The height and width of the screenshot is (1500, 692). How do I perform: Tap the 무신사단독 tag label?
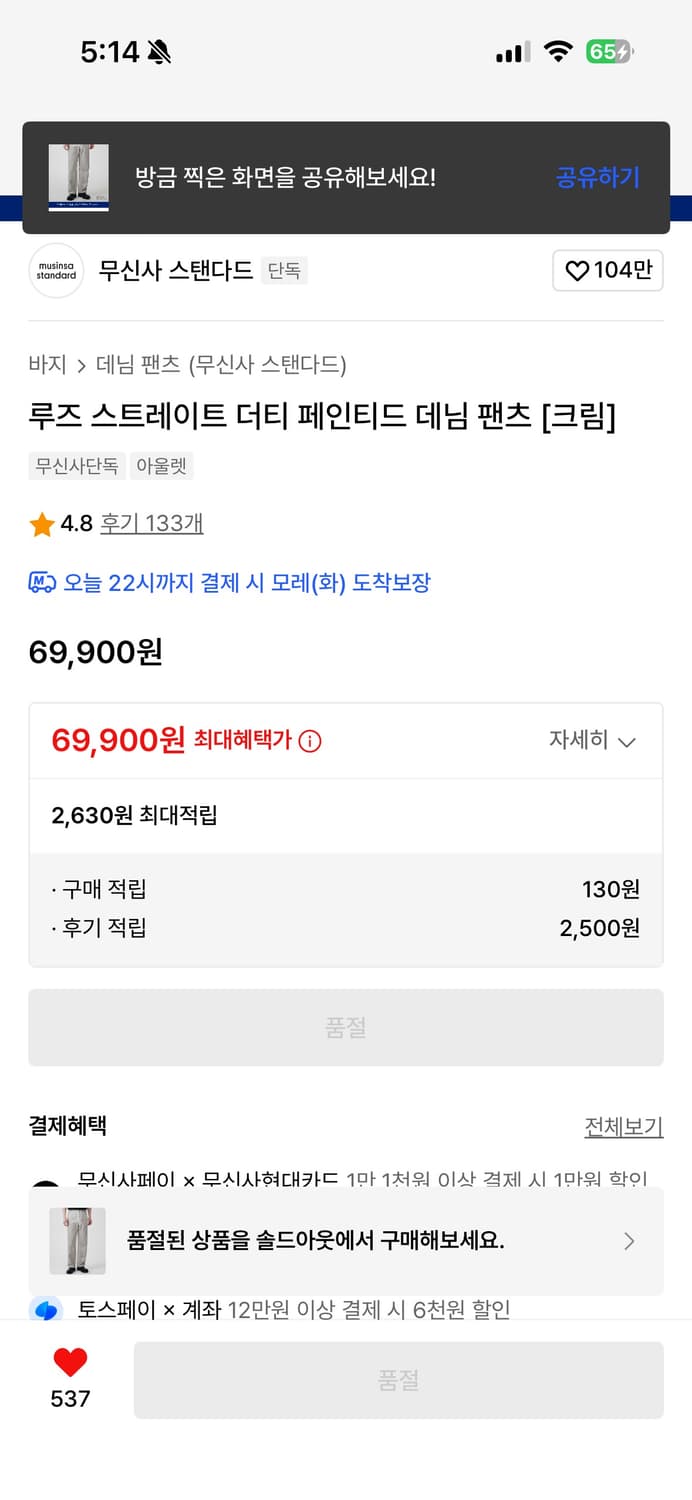(76, 466)
